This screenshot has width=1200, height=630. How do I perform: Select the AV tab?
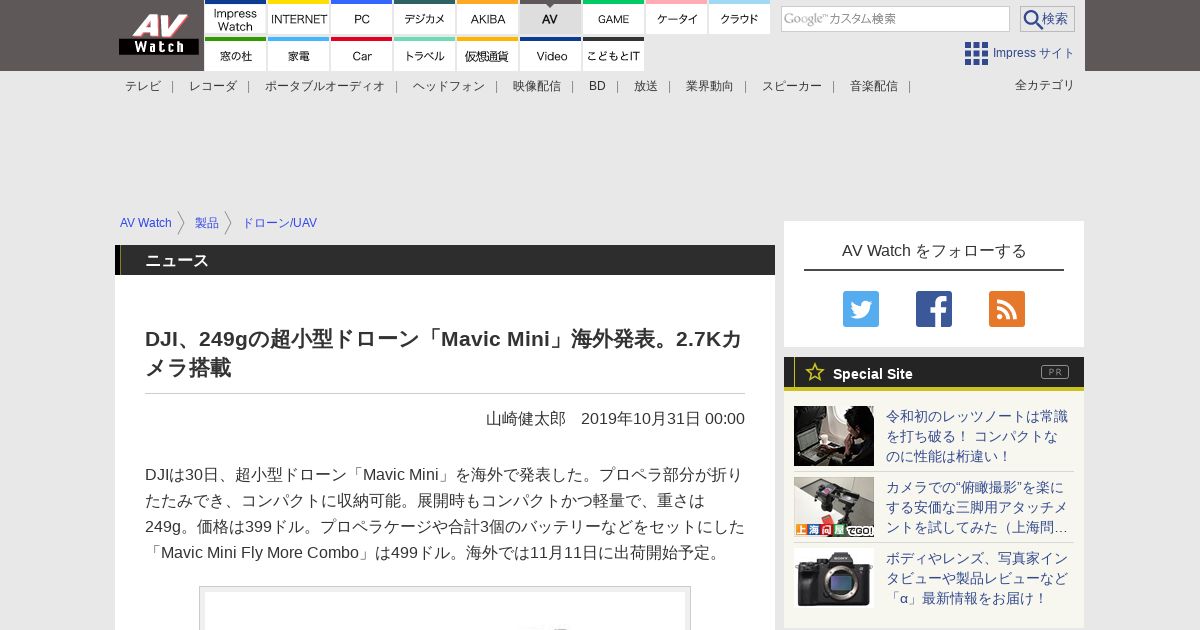[x=550, y=18]
